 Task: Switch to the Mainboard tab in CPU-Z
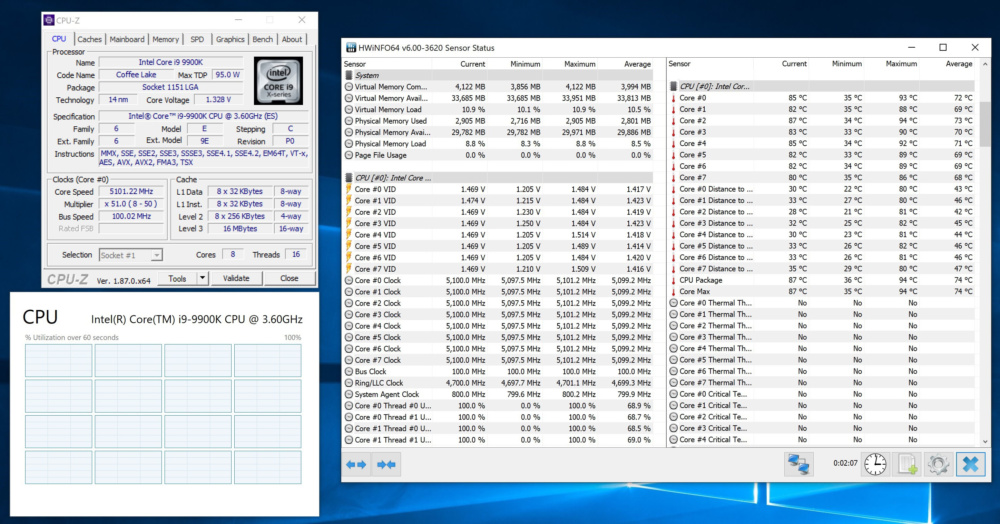[127, 40]
